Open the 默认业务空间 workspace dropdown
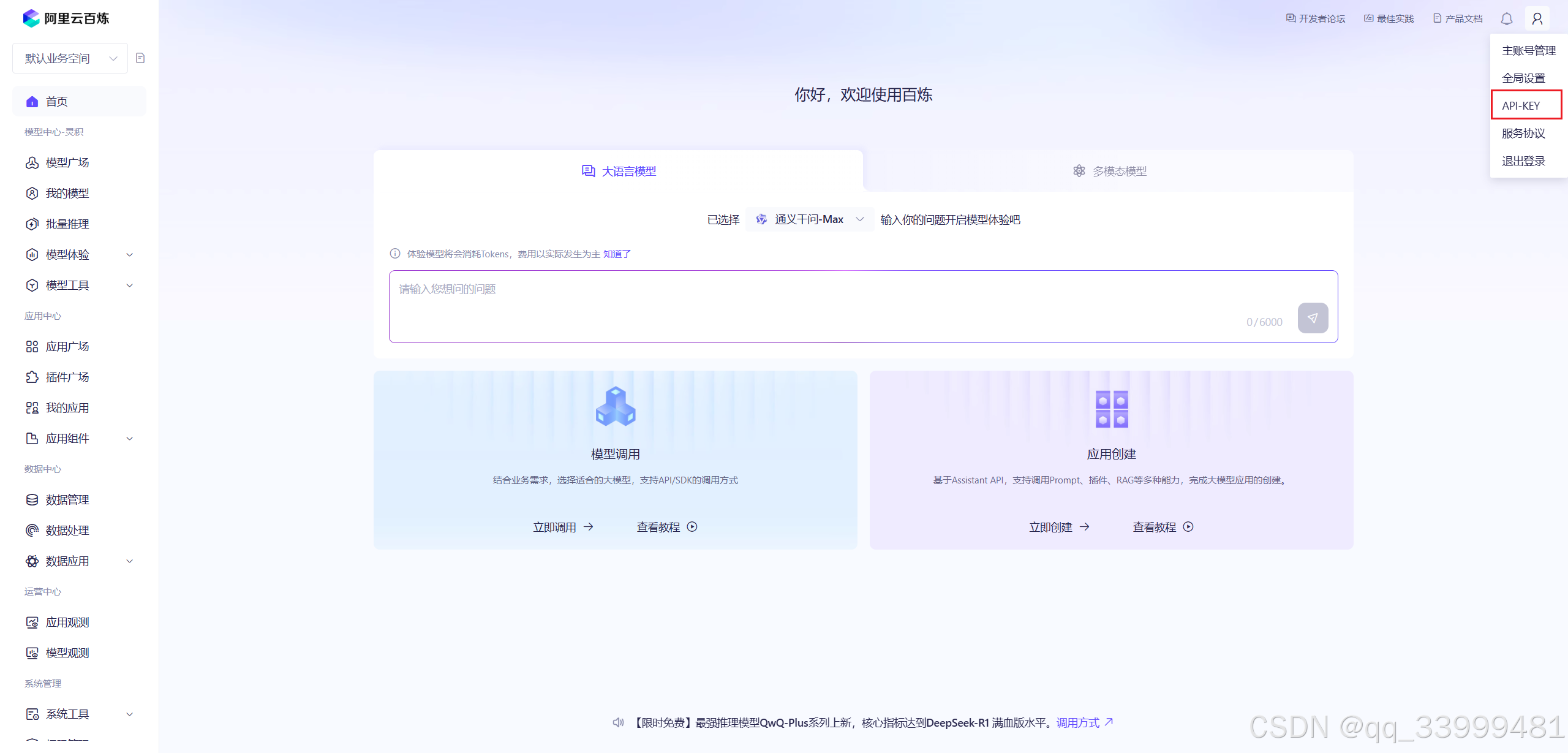The image size is (1568, 753). pyautogui.click(x=70, y=58)
